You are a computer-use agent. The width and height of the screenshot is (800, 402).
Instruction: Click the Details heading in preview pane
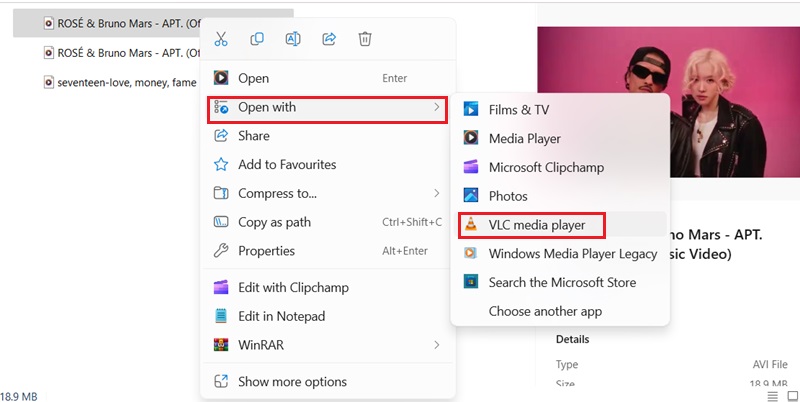click(x=572, y=339)
